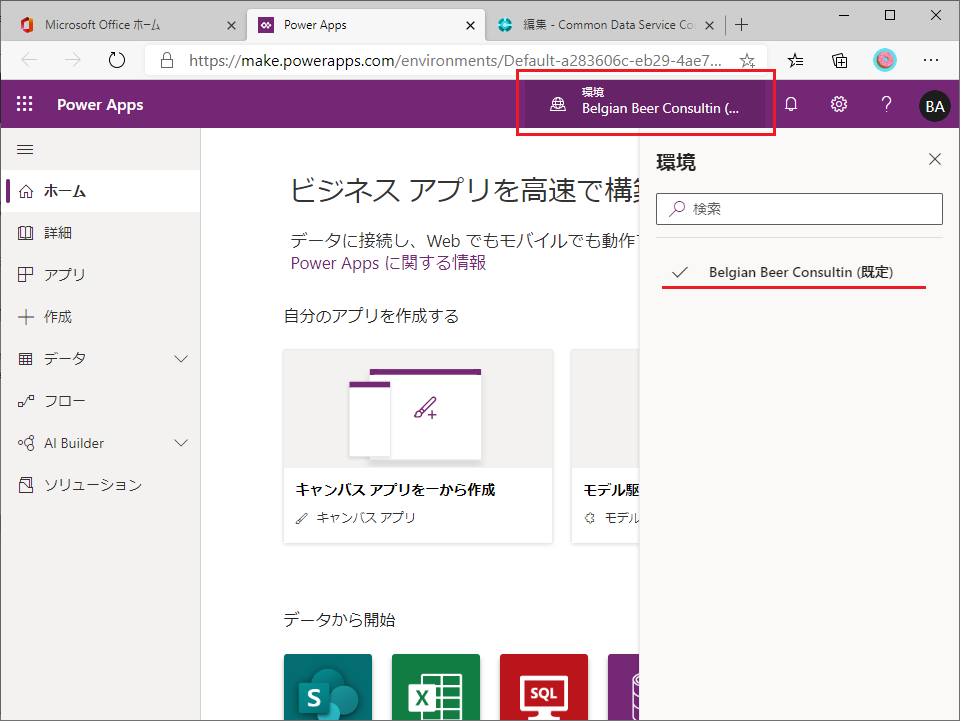Open the Excel data source tile
Image resolution: width=960 pixels, height=721 pixels.
[436, 687]
